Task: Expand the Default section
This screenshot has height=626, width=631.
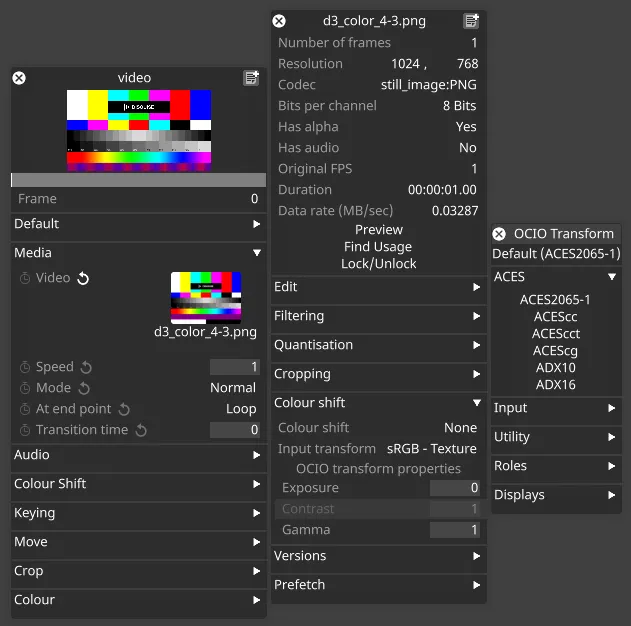Action: (x=138, y=224)
